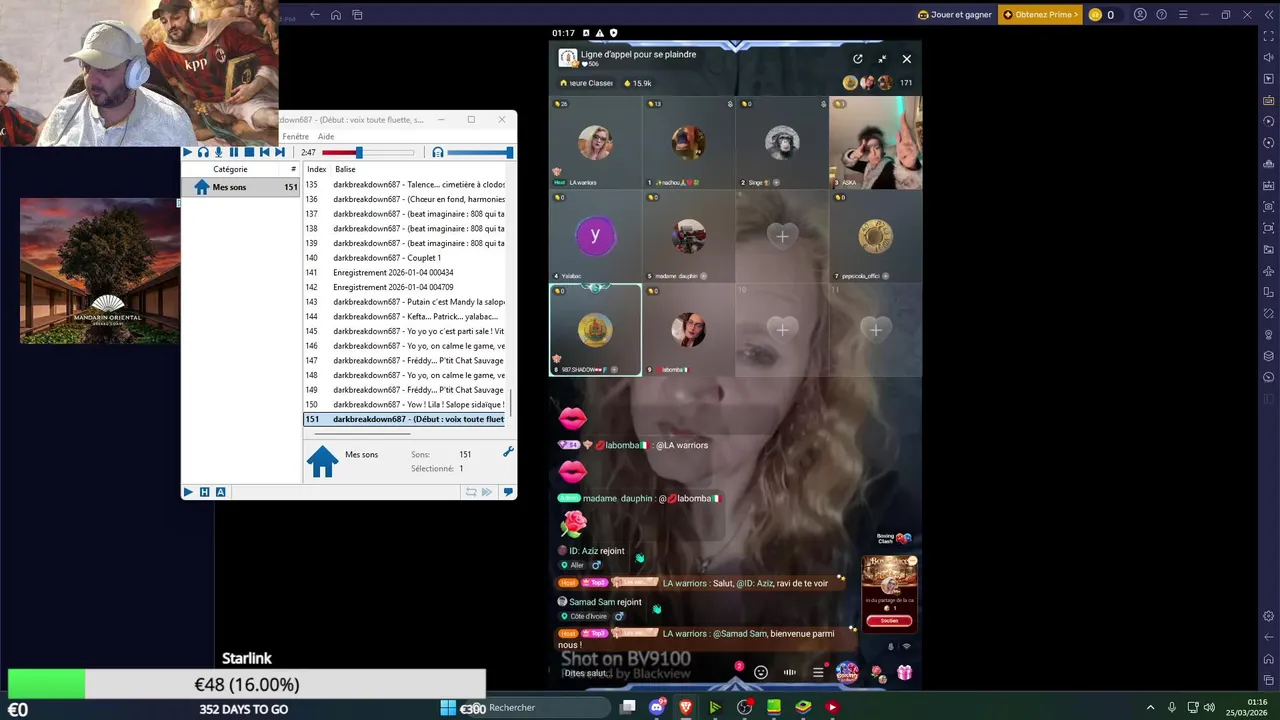1280x720 pixels.
Task: Select sound row 135 Talence
Action: point(406,184)
